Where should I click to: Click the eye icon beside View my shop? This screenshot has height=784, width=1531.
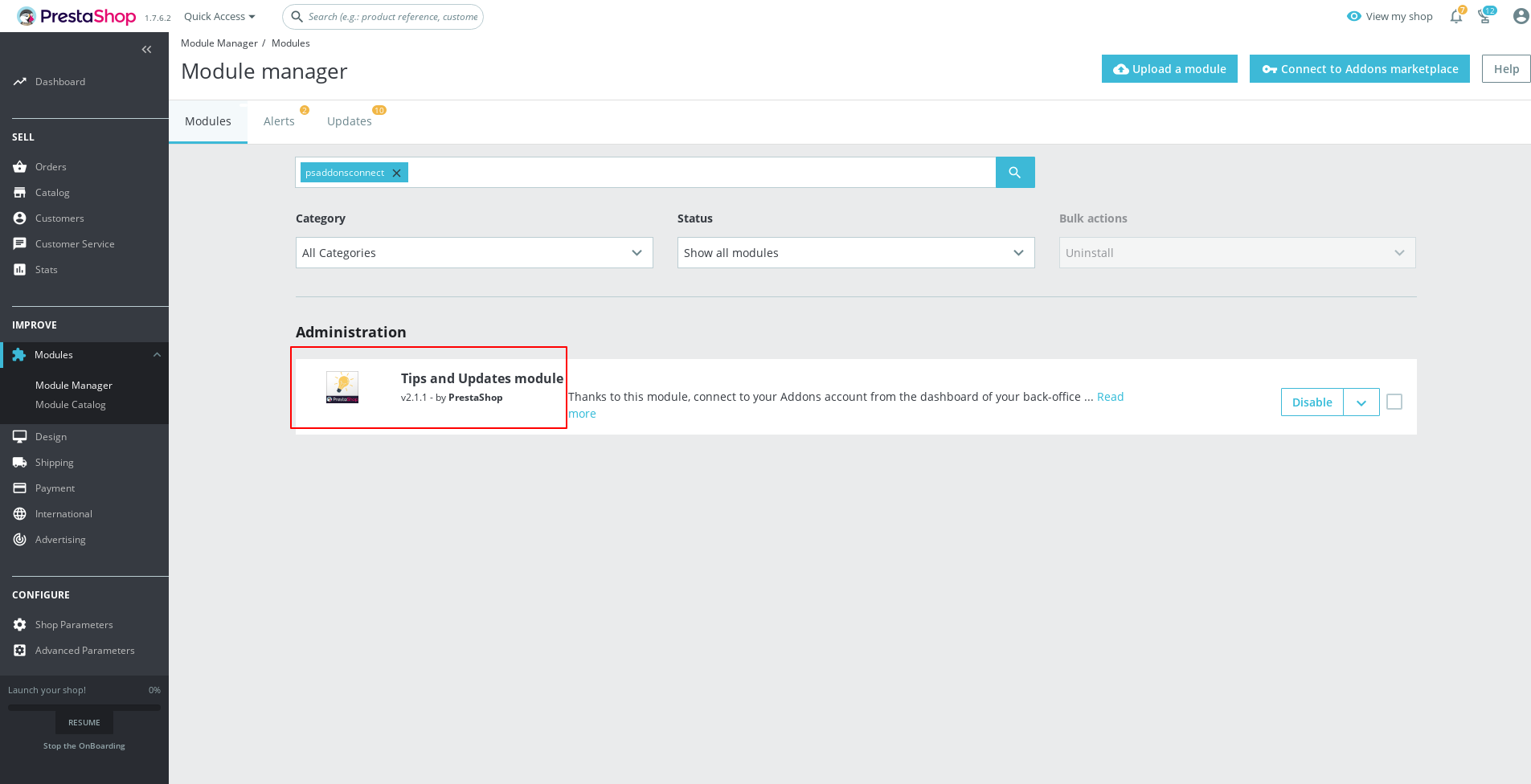pos(1353,16)
